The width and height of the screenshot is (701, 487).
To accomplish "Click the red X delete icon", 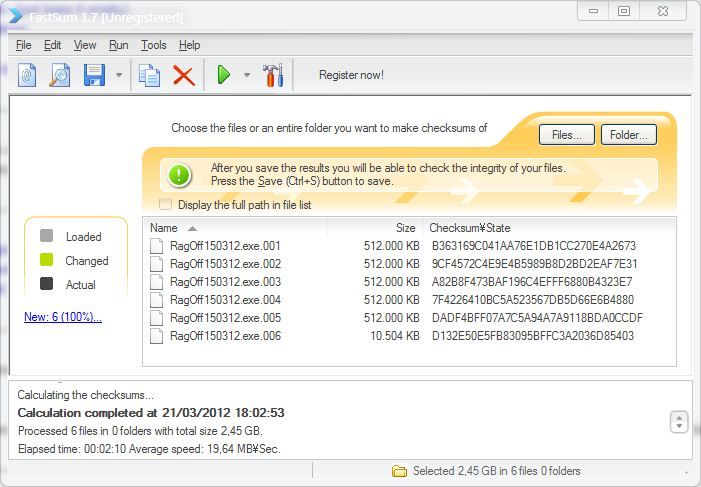I will [x=184, y=76].
